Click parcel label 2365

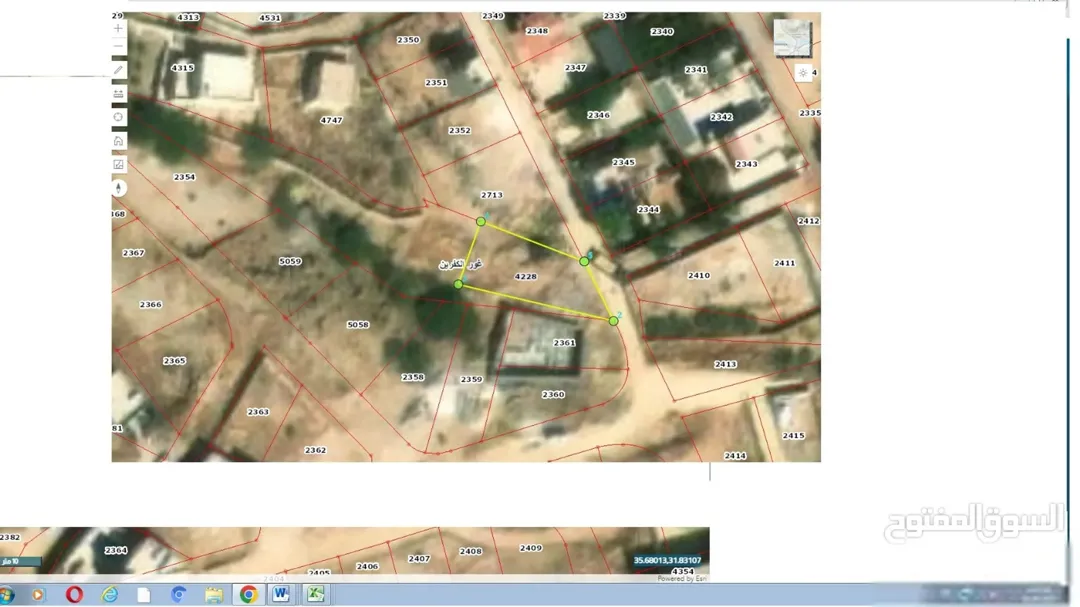tap(174, 360)
